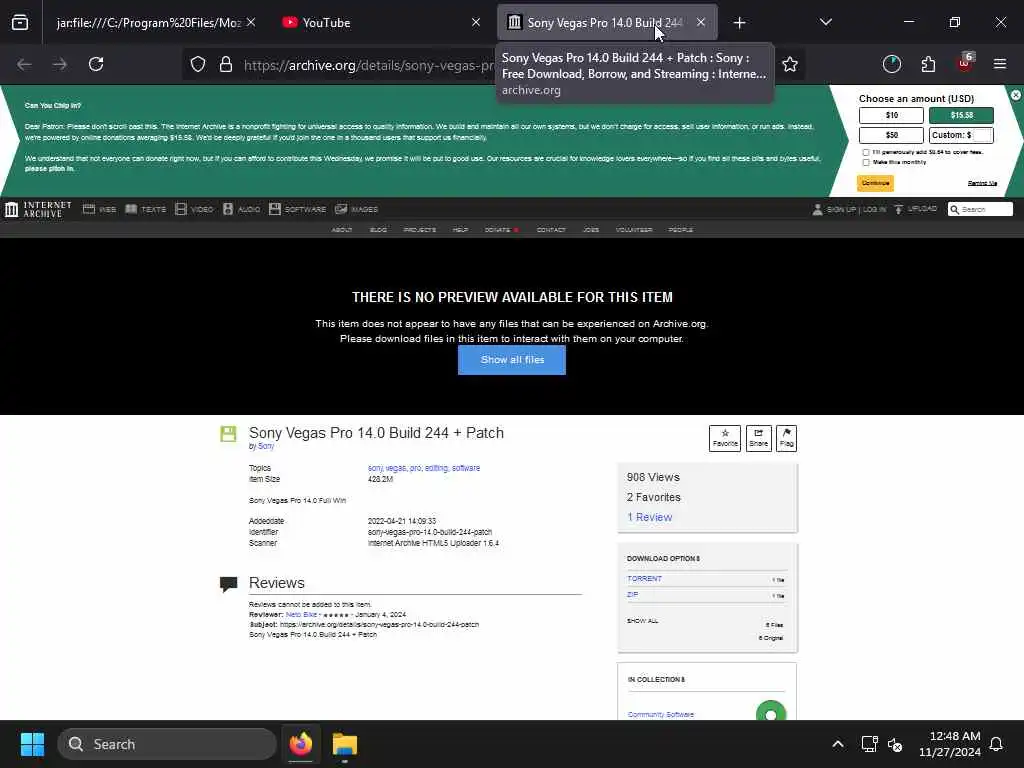Open Firefox View icon at tab bar start
The image size is (1024, 768).
(20, 23)
